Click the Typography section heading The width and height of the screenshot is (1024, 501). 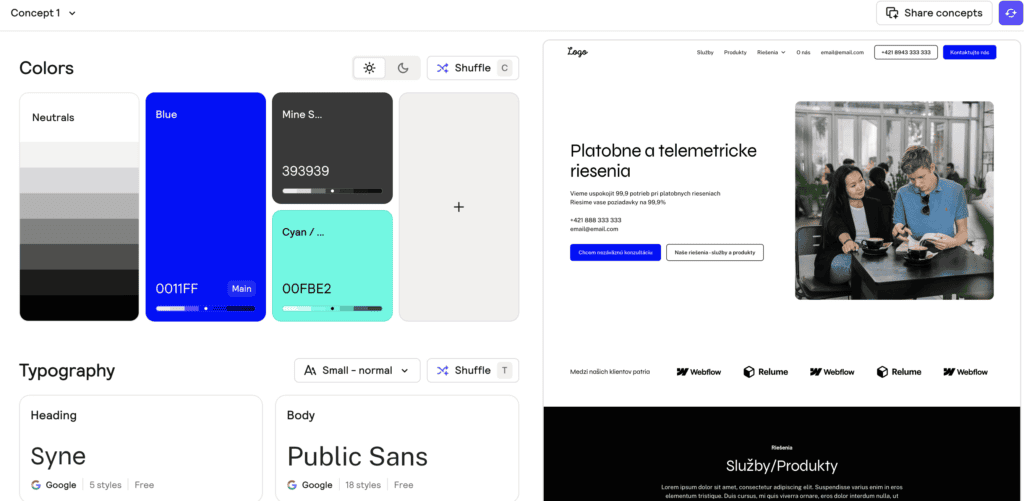tap(67, 370)
